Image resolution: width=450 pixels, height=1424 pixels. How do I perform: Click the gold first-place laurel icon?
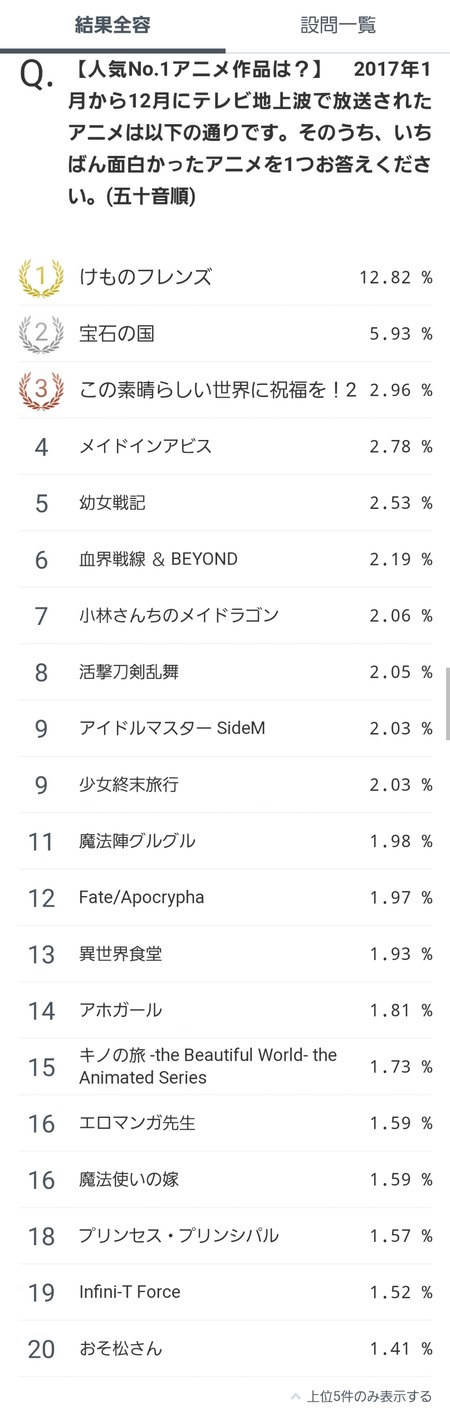click(x=41, y=278)
